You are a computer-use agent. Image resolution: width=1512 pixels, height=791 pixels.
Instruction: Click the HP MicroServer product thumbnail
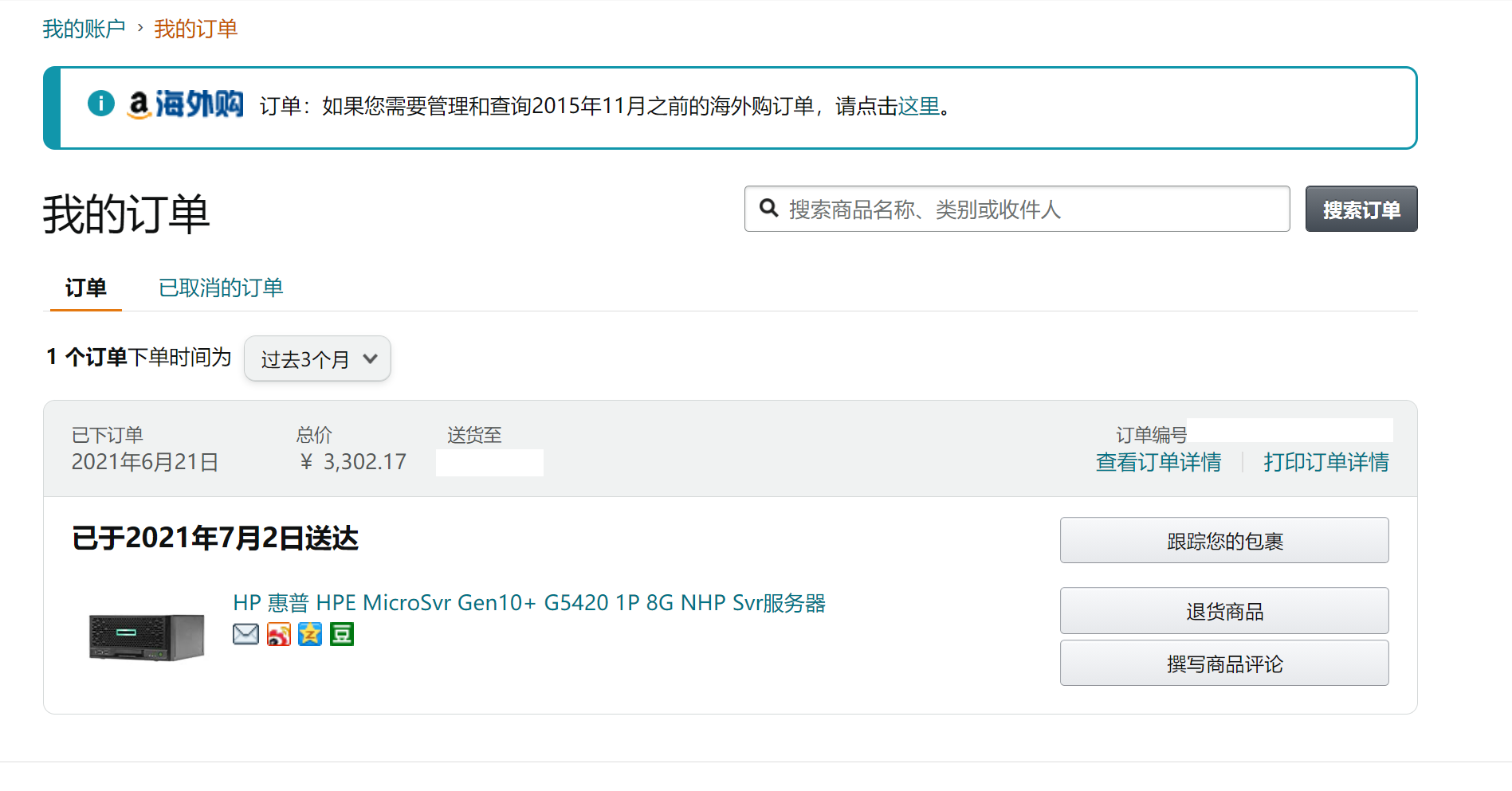(x=147, y=636)
